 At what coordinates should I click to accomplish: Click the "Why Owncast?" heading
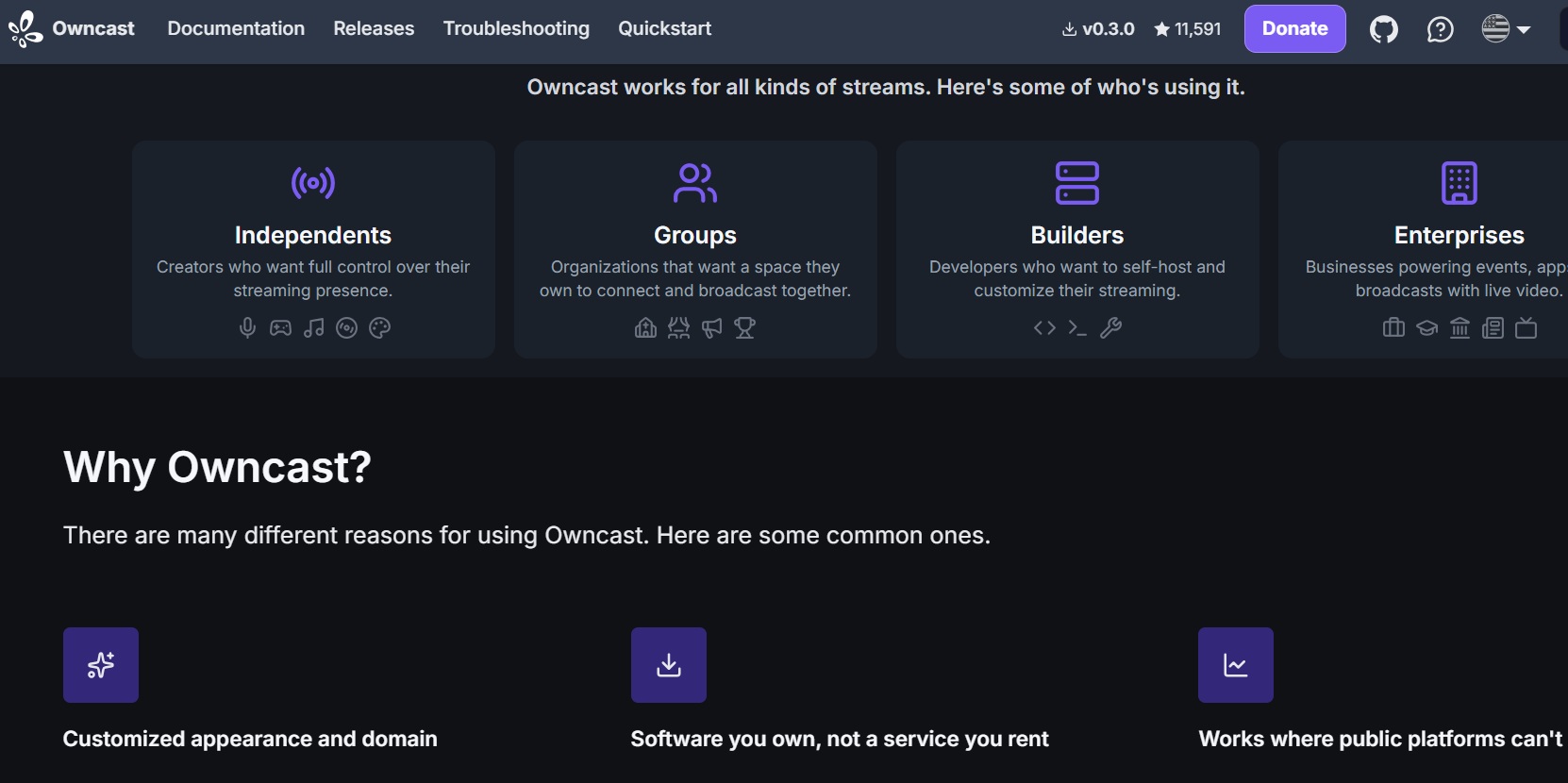(x=217, y=467)
